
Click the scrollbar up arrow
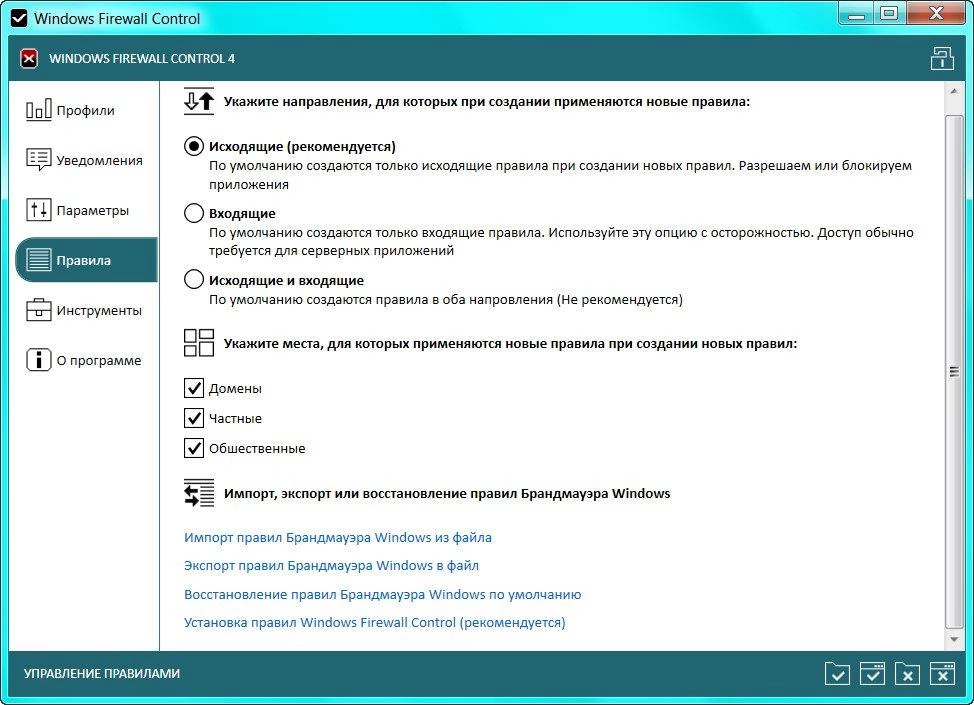954,92
